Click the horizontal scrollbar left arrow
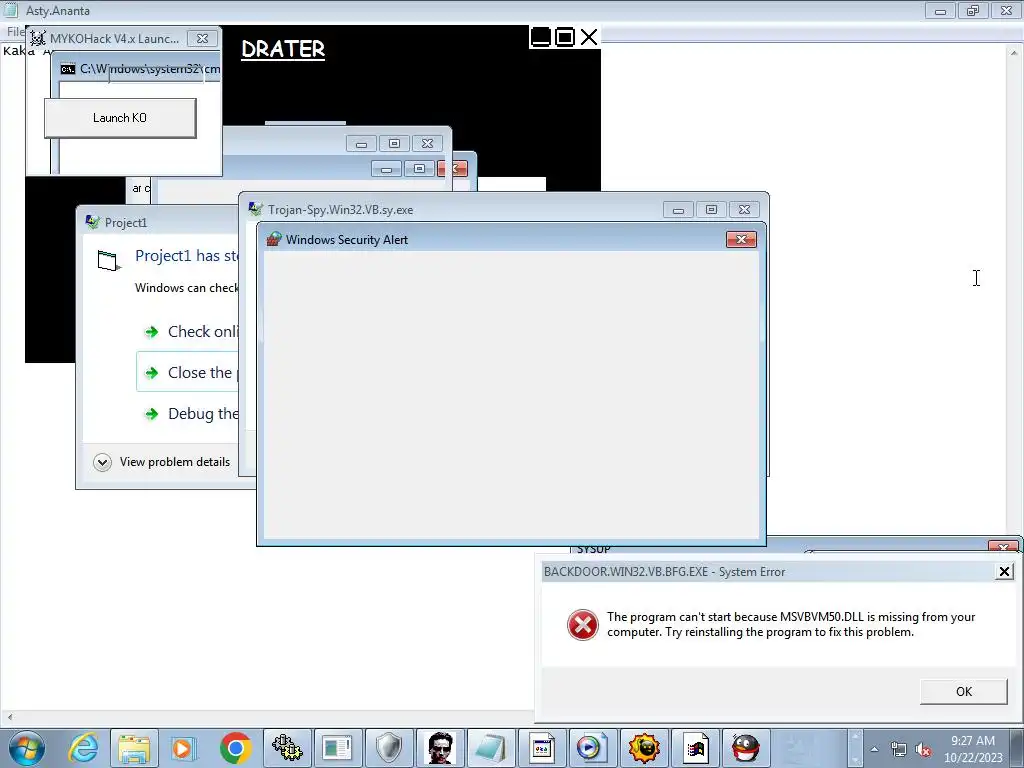The image size is (1024, 768). click(x=9, y=717)
